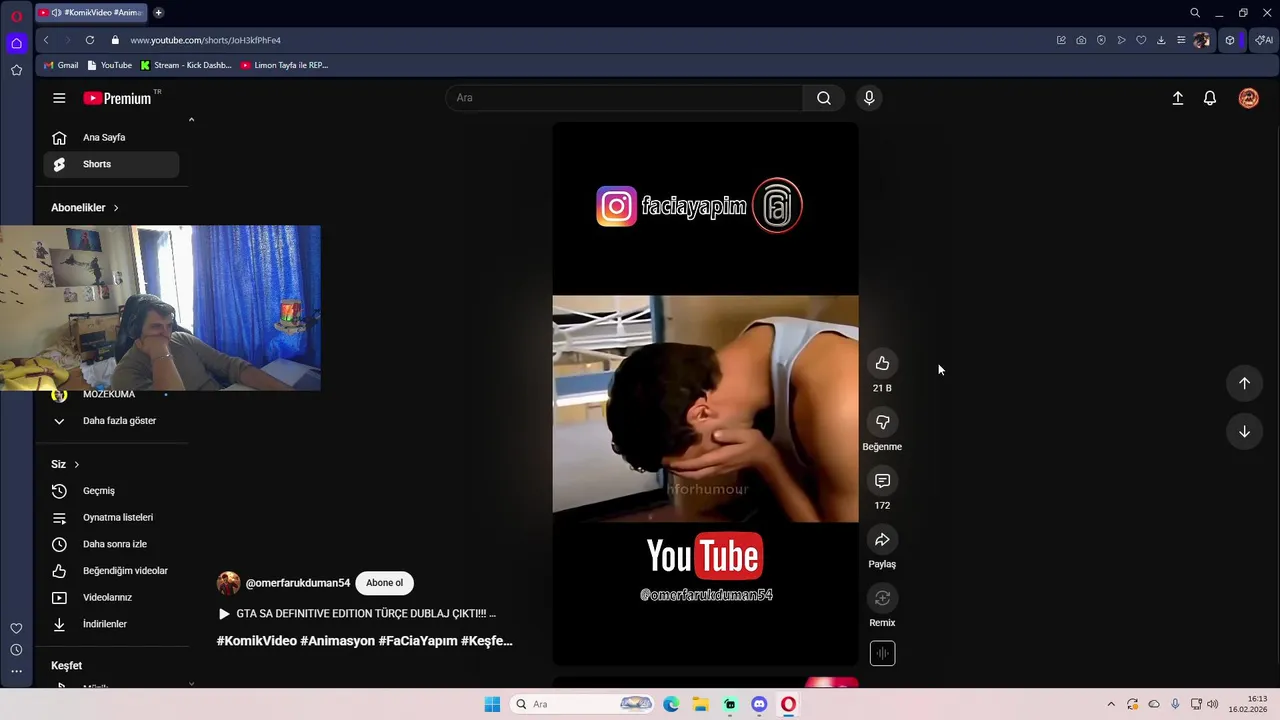The height and width of the screenshot is (720, 1280).
Task: Go to the next short (down arrow)
Action: tap(1244, 432)
